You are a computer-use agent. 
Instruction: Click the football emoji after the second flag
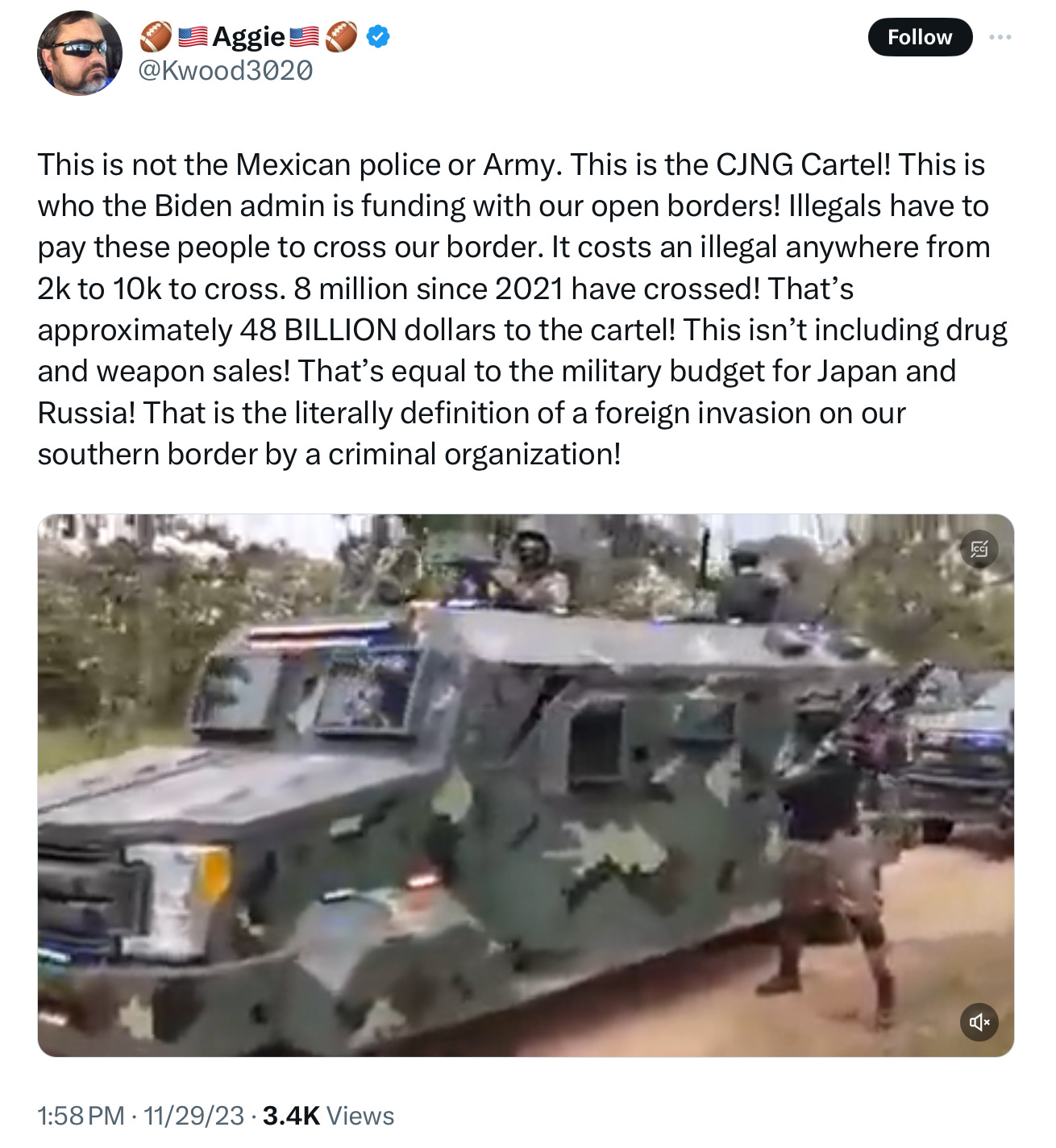click(x=342, y=36)
